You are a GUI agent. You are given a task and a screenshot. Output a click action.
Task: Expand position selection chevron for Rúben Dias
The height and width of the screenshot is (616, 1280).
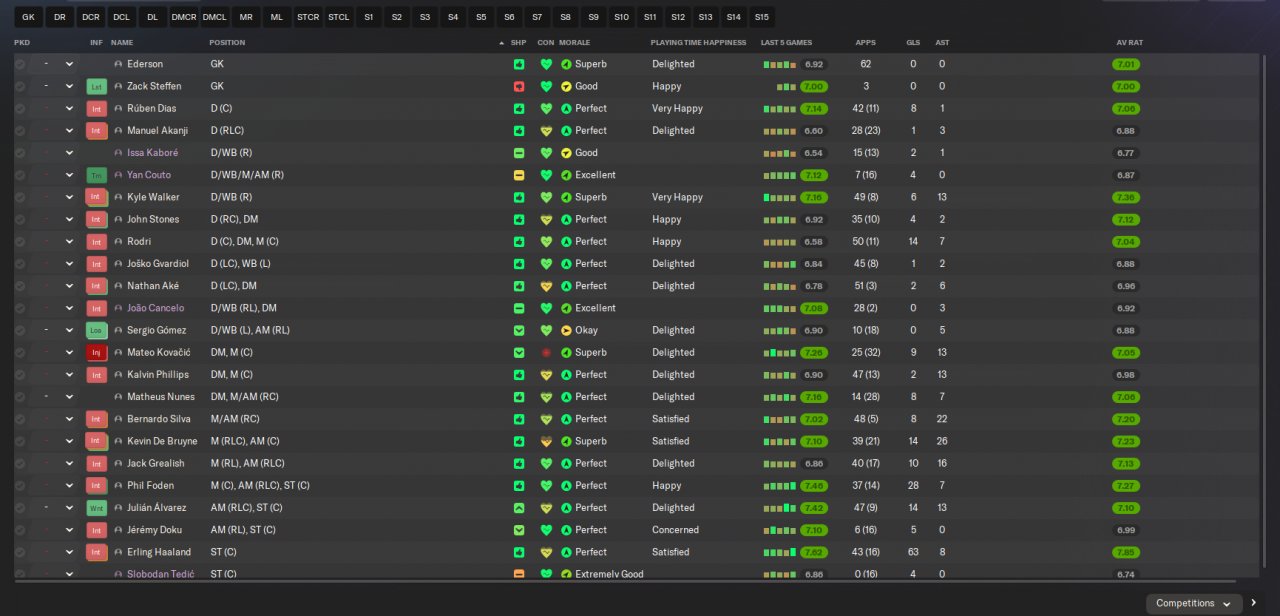coord(69,108)
